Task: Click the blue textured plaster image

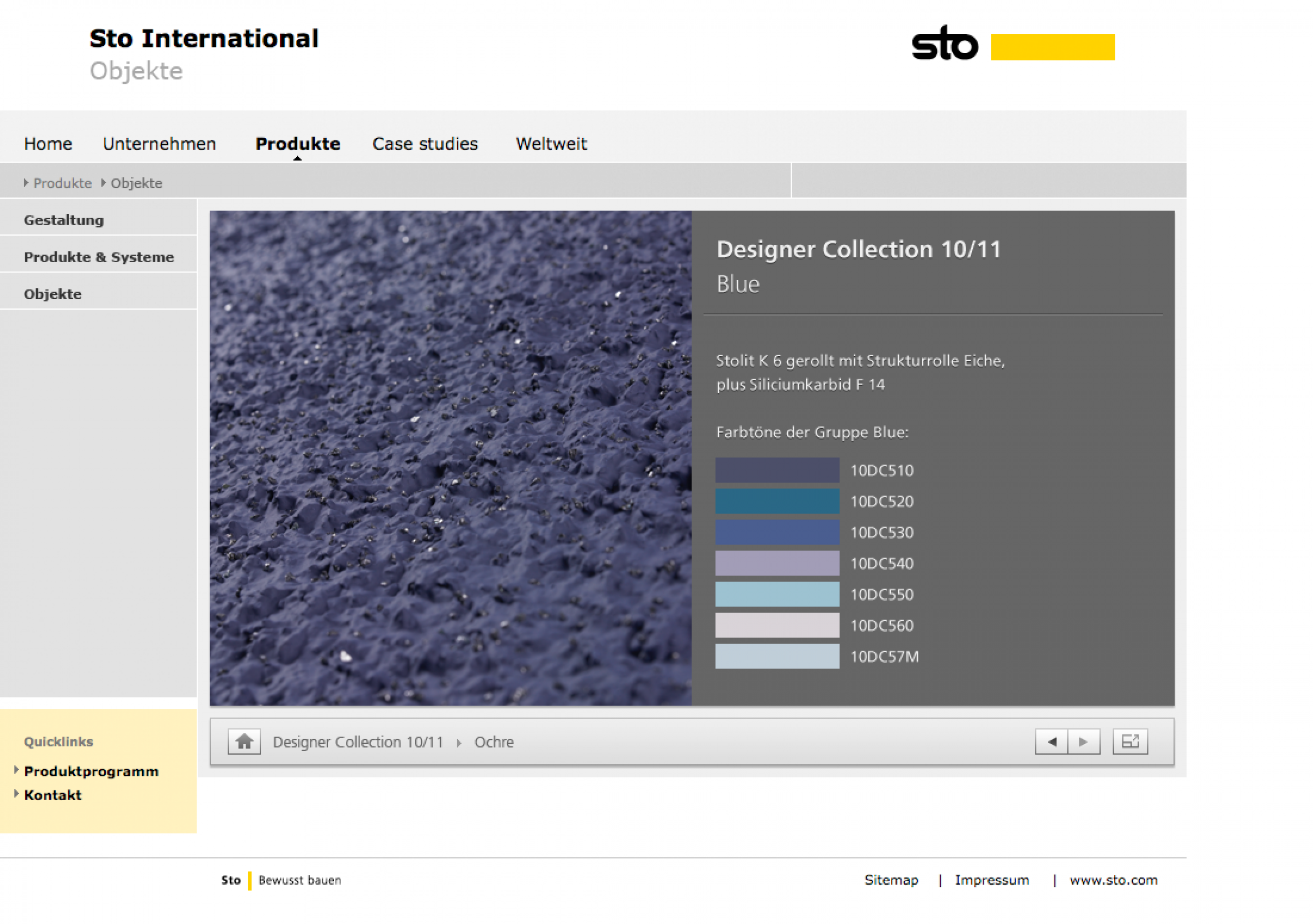Action: 450,457
